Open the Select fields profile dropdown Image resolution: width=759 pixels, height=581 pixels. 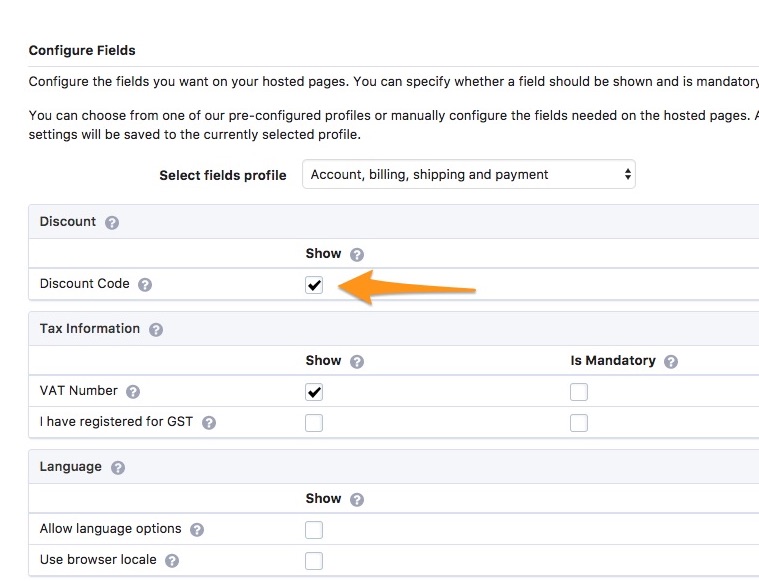[469, 174]
